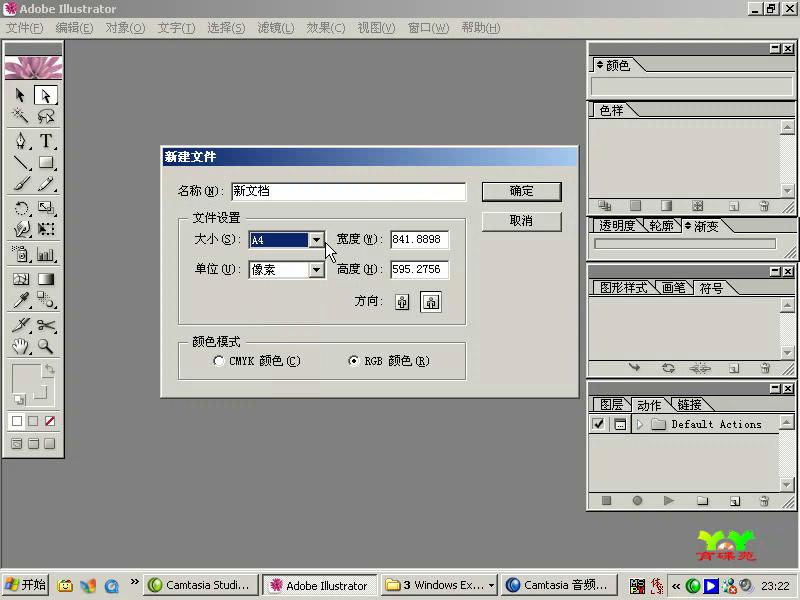
Task: Select the black arrow Selection tool
Action: tap(20, 95)
